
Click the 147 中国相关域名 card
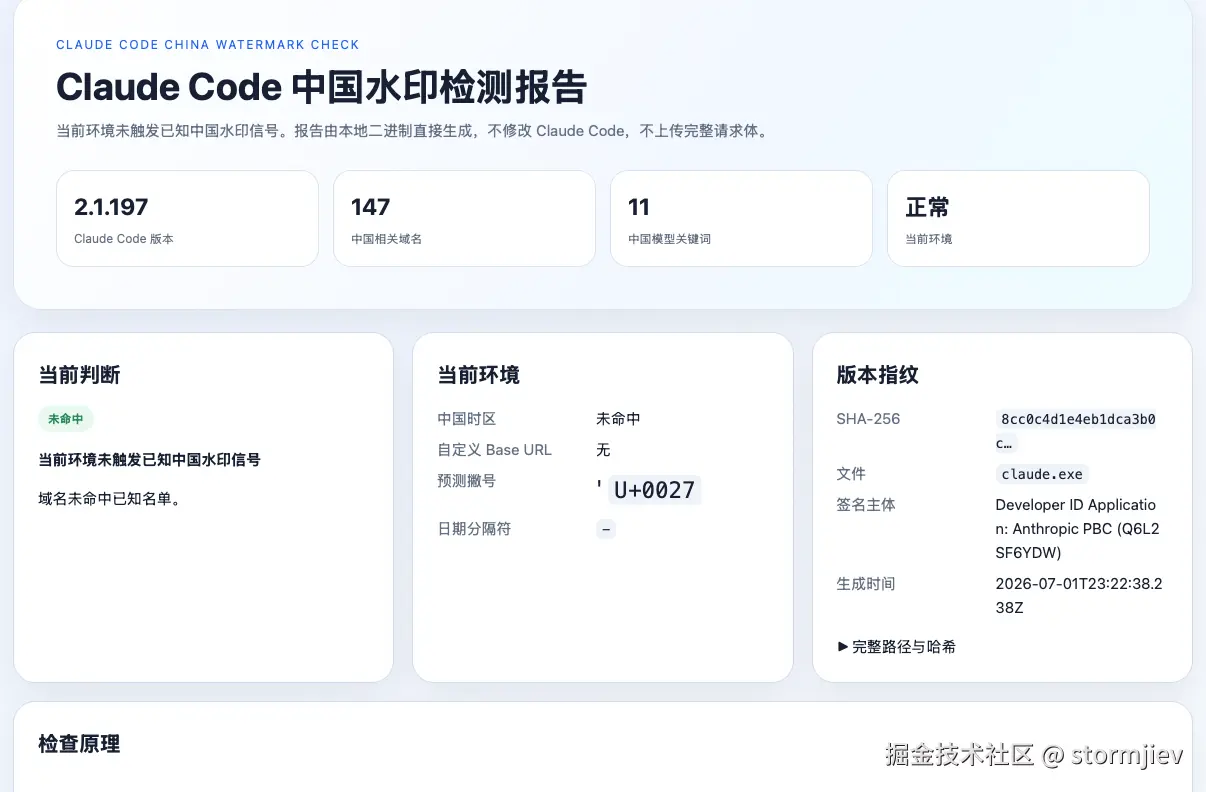coord(464,218)
